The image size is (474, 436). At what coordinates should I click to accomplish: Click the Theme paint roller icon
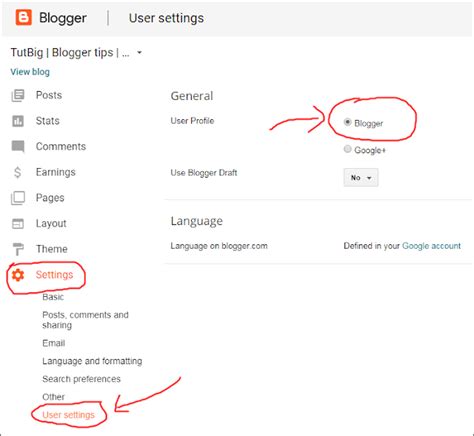point(18,249)
